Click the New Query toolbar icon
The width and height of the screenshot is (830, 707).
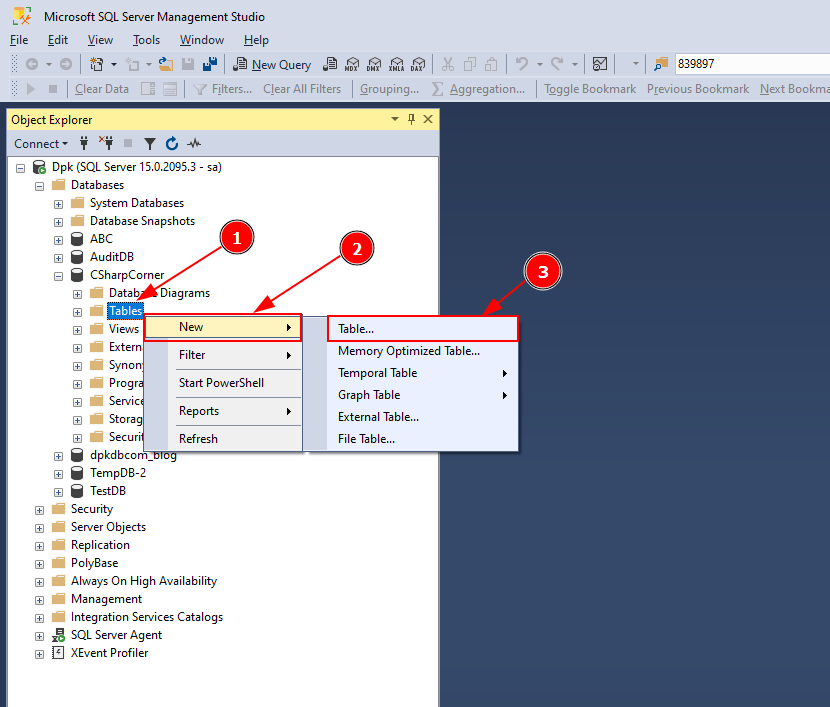272,64
